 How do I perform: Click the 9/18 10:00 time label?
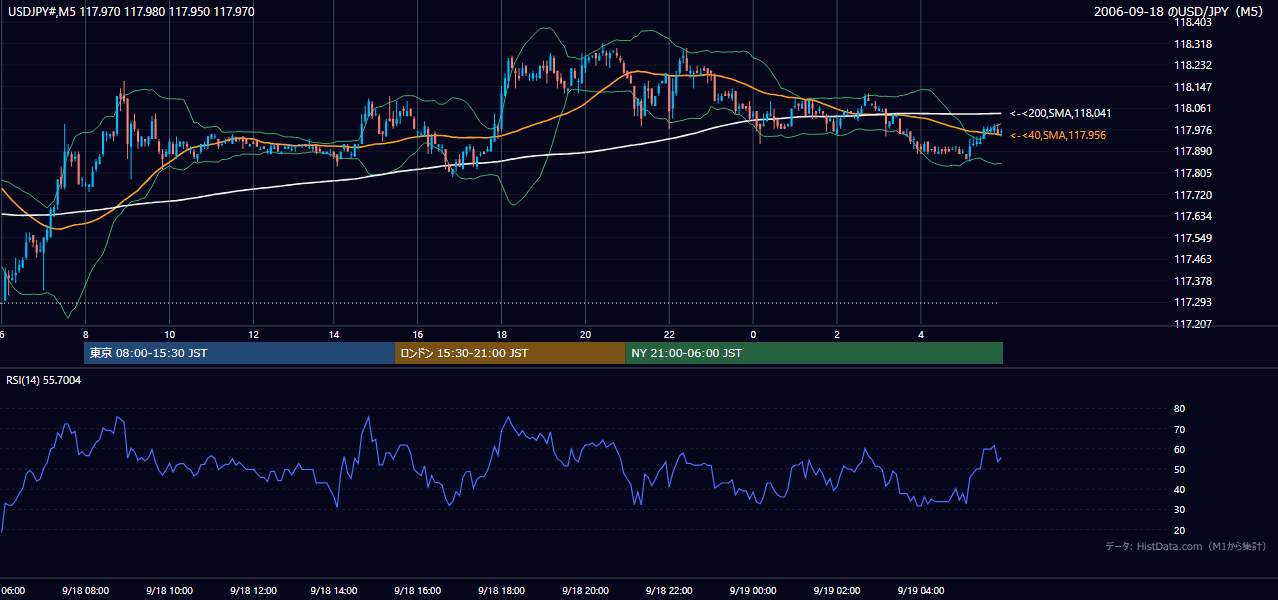pyautogui.click(x=169, y=591)
